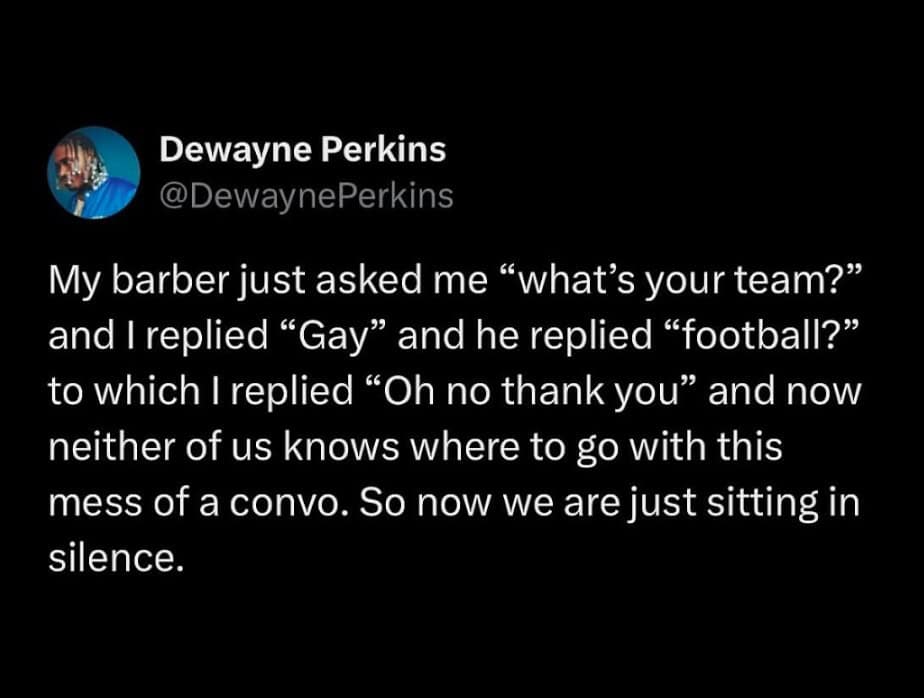Screen dimensions: 924x698
Task: Click the display name Dewayne Perkins
Action: tap(303, 150)
